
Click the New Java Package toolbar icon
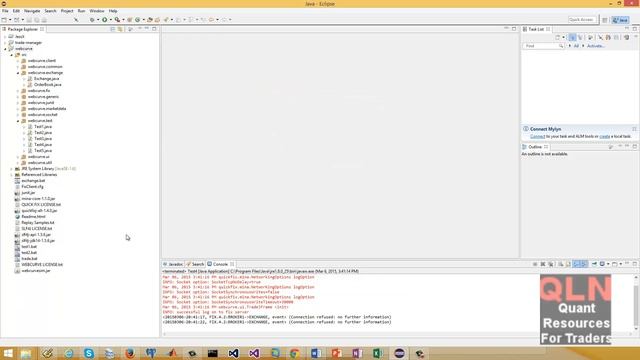pos(130,20)
